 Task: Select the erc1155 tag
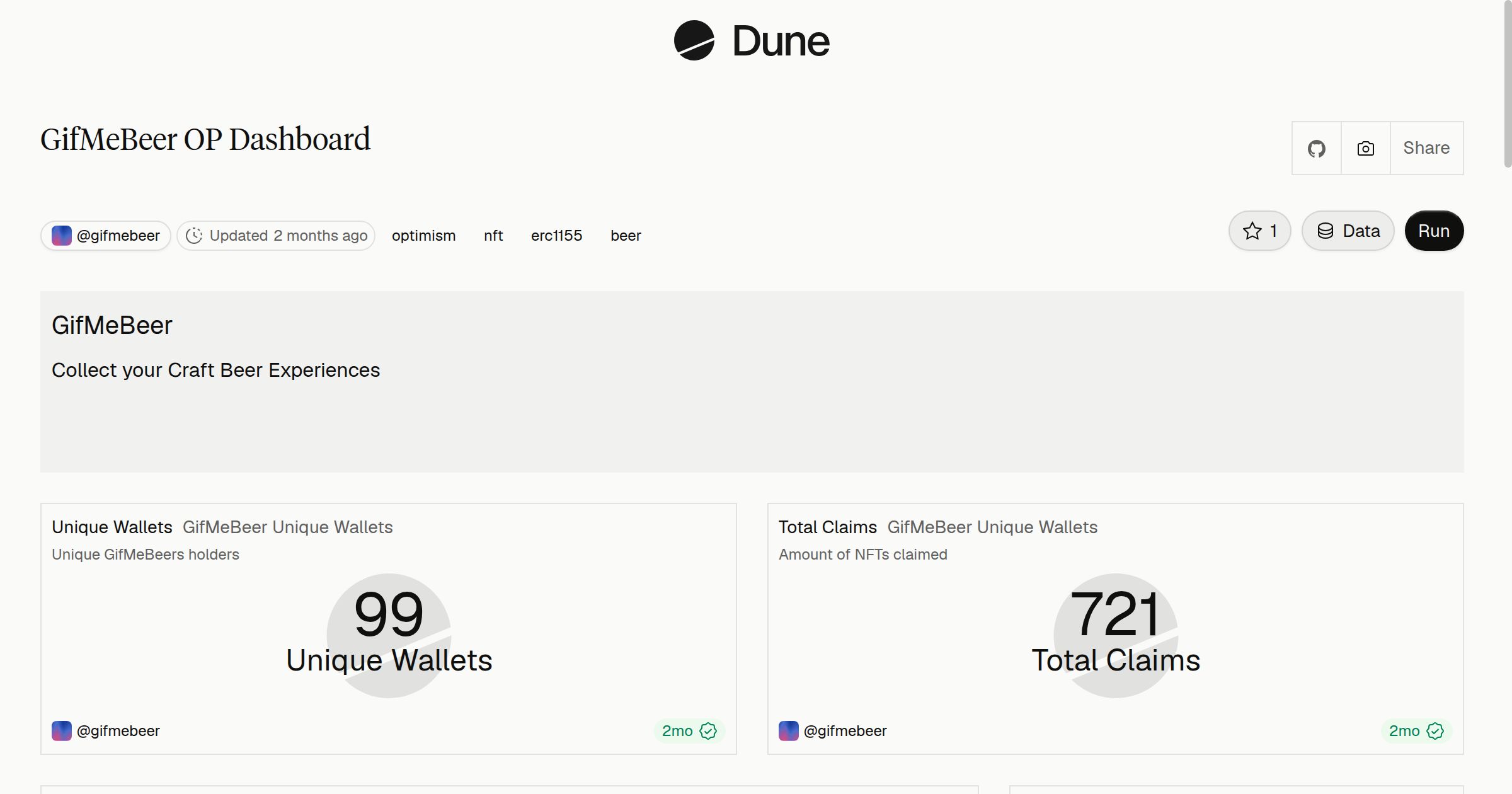(556, 236)
